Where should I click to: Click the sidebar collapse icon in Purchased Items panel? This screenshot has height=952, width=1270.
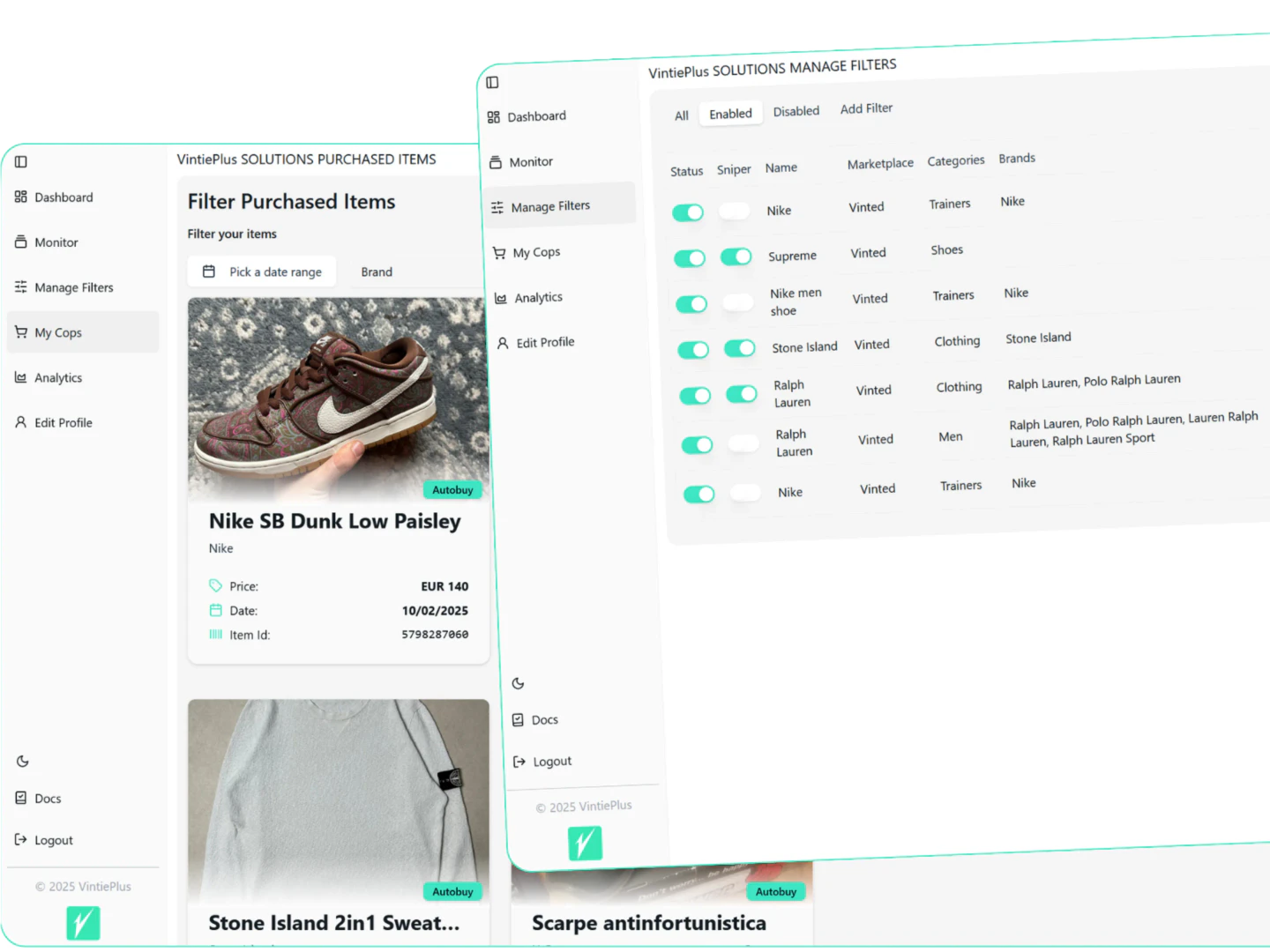[x=21, y=162]
